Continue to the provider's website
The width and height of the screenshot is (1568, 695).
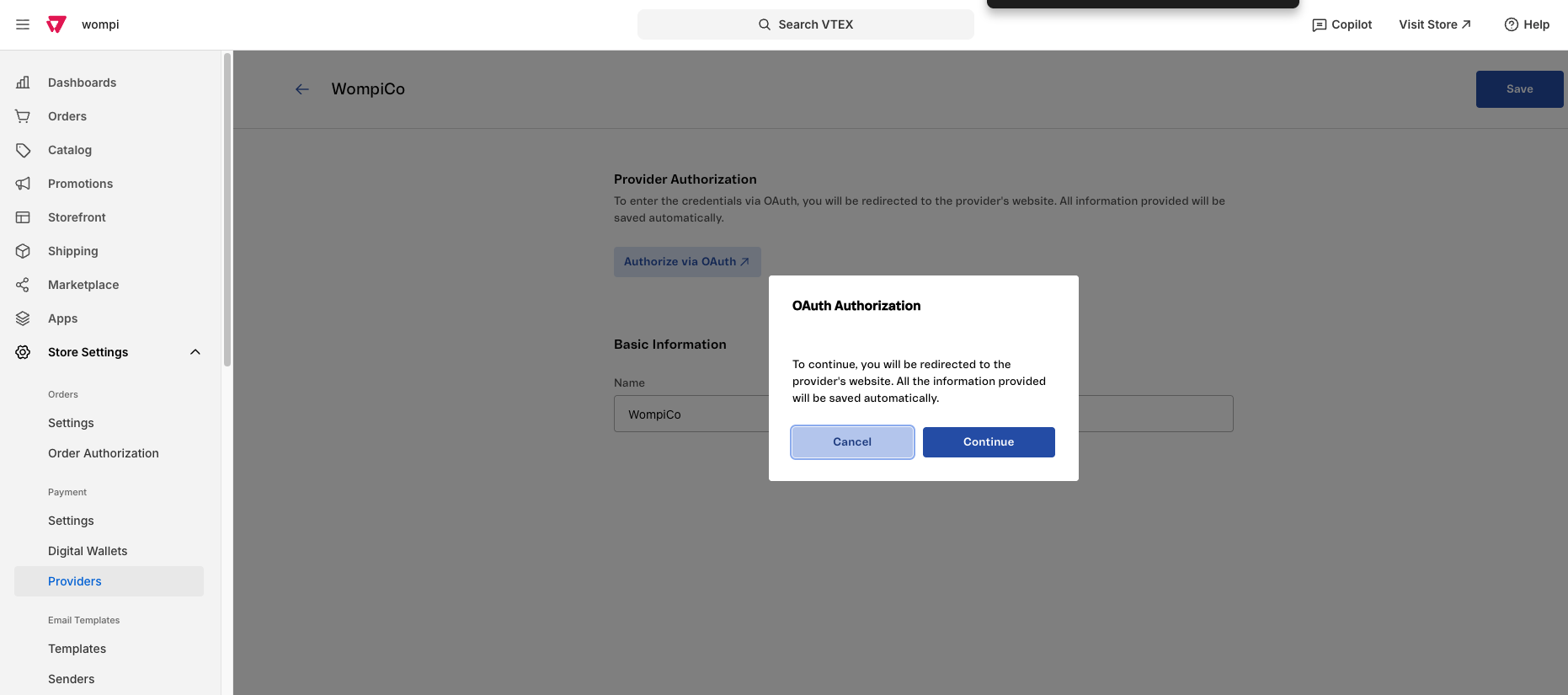(989, 442)
